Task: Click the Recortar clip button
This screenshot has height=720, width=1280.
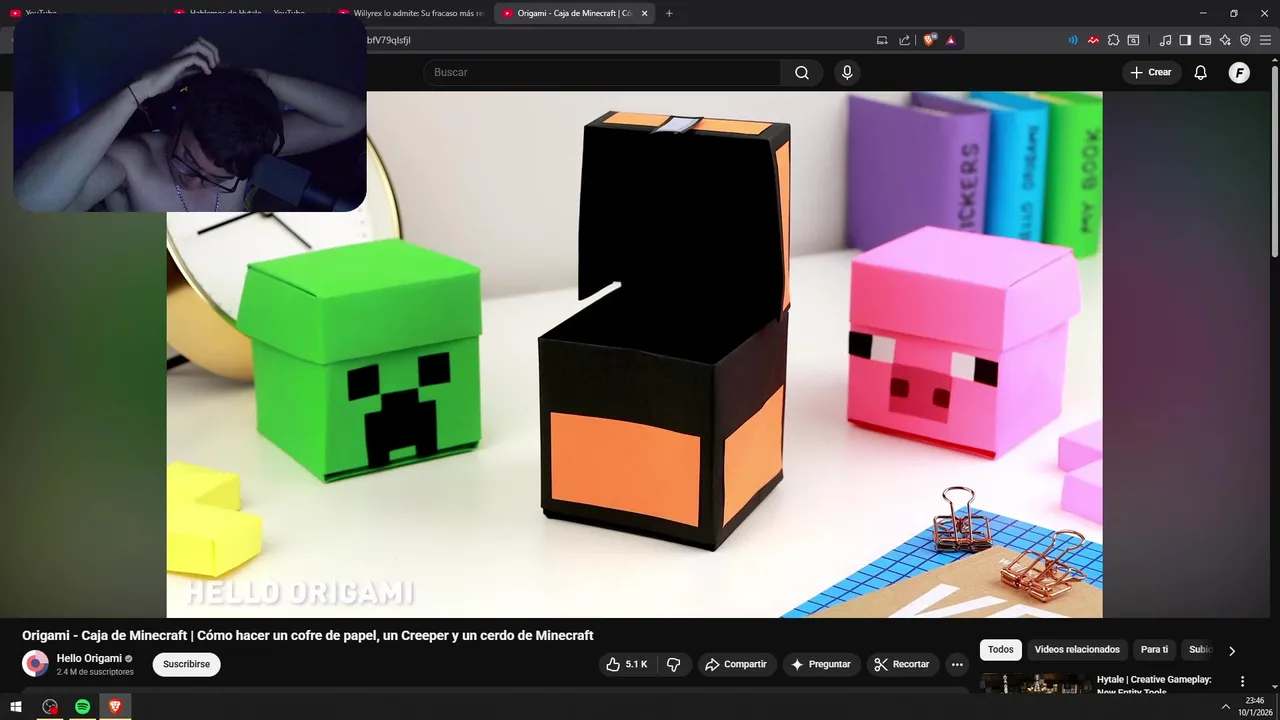Action: 902,664
